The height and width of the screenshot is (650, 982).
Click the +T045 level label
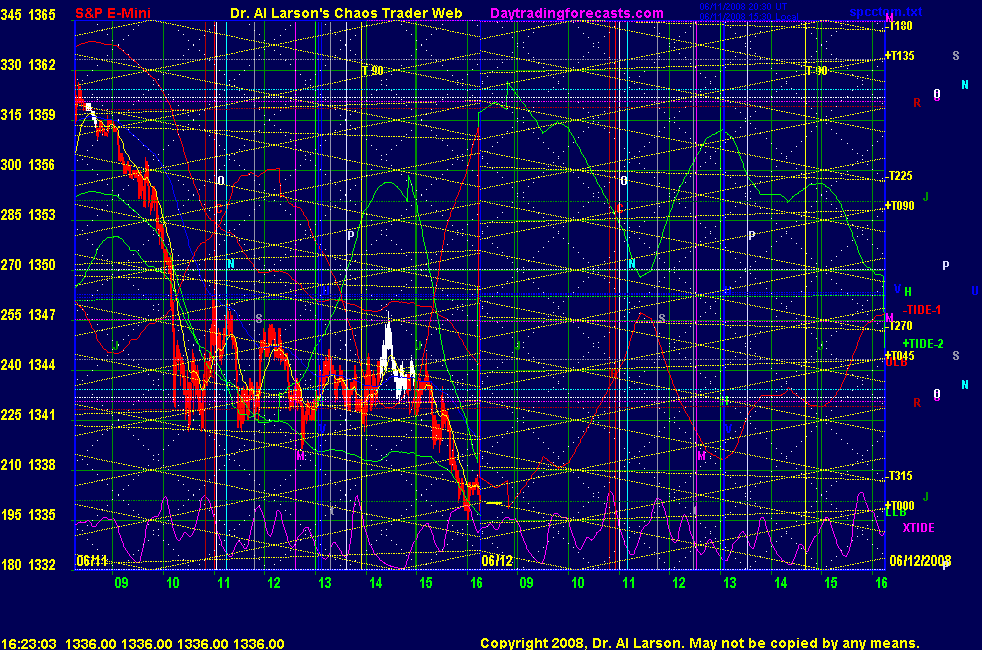tap(899, 356)
